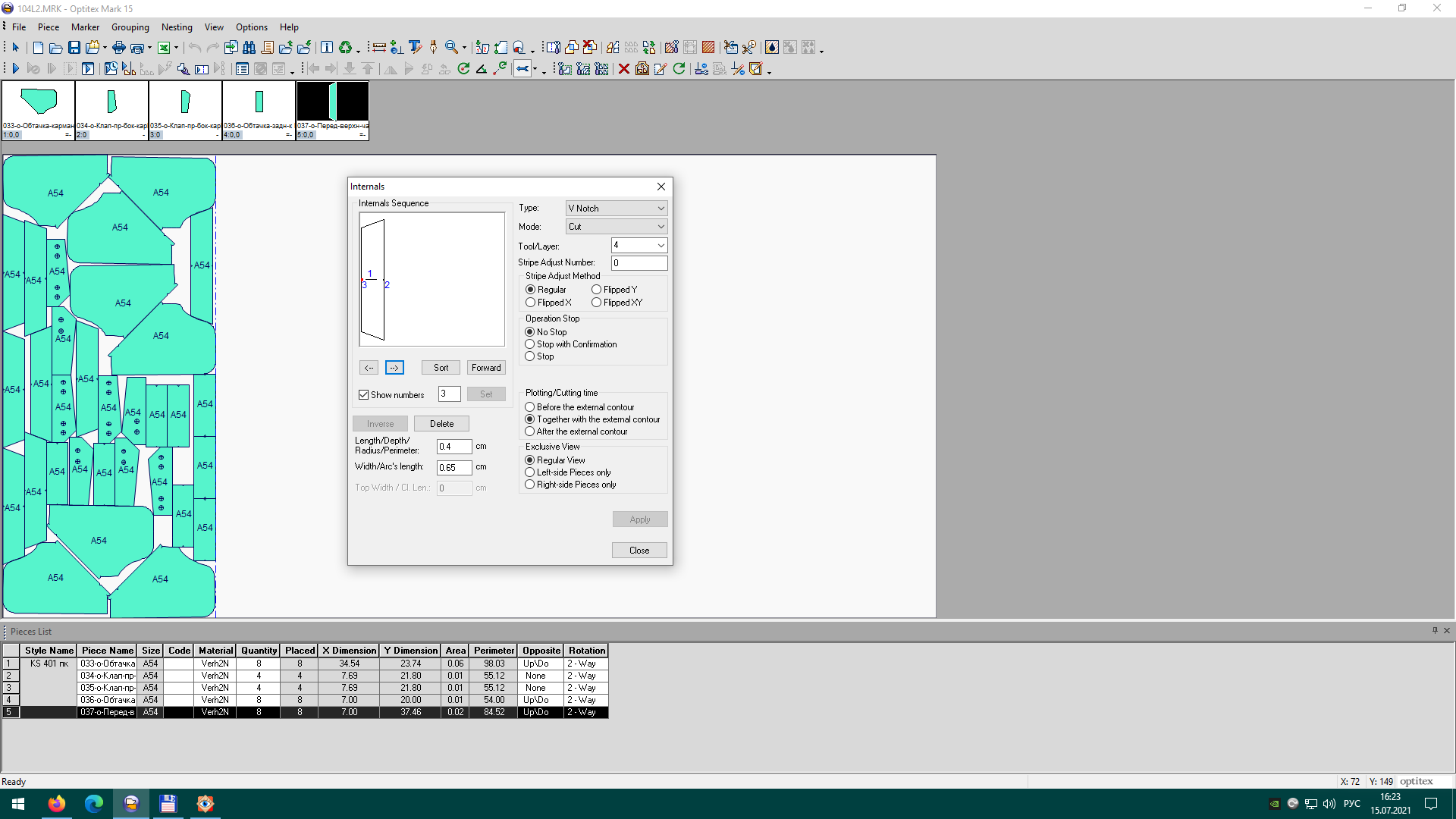The image size is (1456, 819).
Task: Click the Export to Excel icon
Action: coord(163,48)
